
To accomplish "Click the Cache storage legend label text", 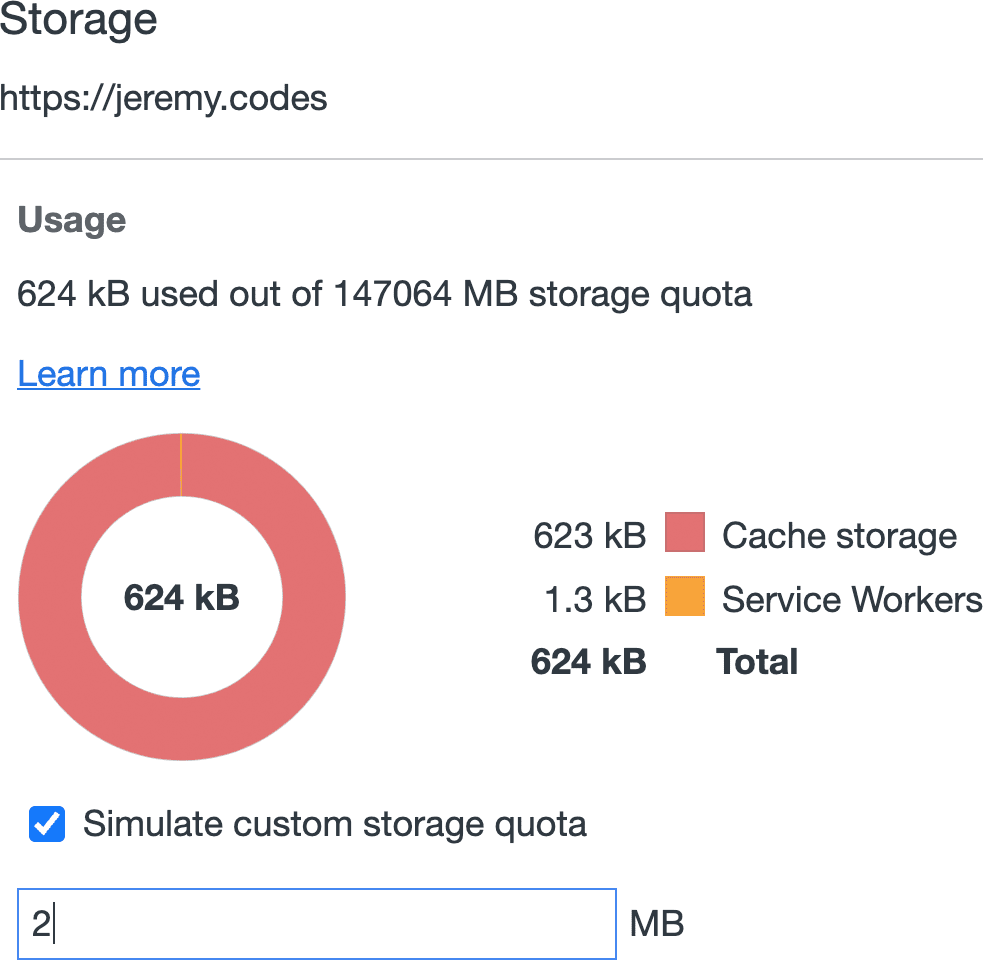I will pos(840,535).
